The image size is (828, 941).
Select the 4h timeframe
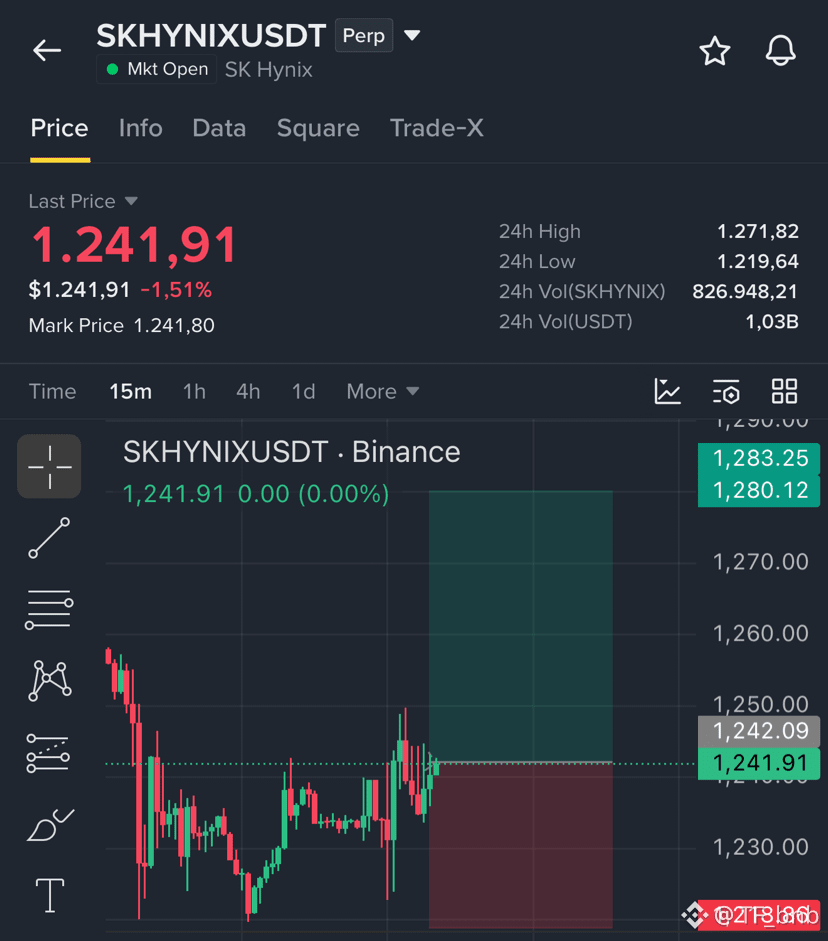click(x=248, y=391)
